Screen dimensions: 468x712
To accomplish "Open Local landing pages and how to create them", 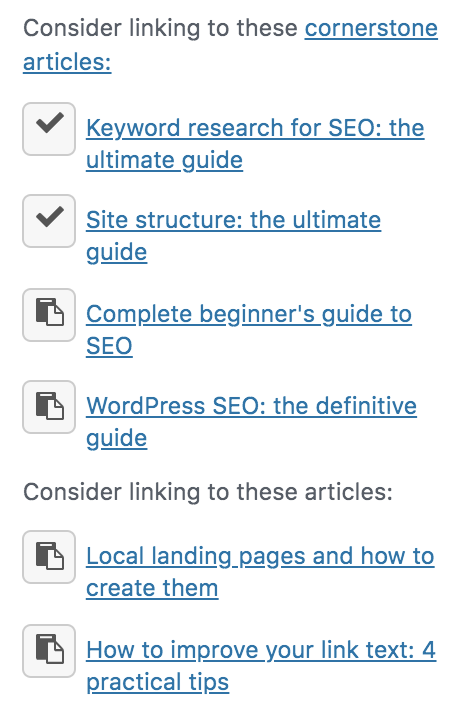I will tap(260, 572).
